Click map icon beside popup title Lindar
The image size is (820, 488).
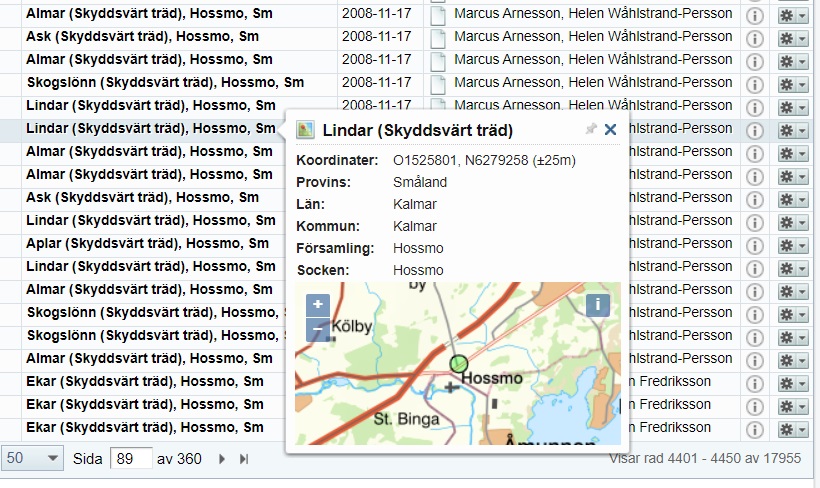click(x=306, y=130)
